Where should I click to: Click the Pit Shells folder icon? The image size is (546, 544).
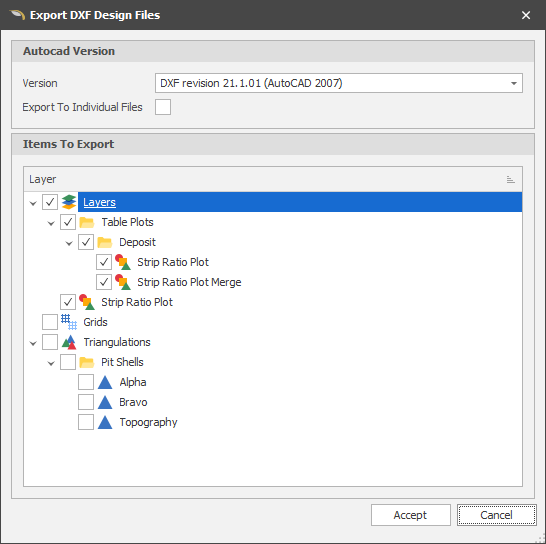(x=86, y=362)
